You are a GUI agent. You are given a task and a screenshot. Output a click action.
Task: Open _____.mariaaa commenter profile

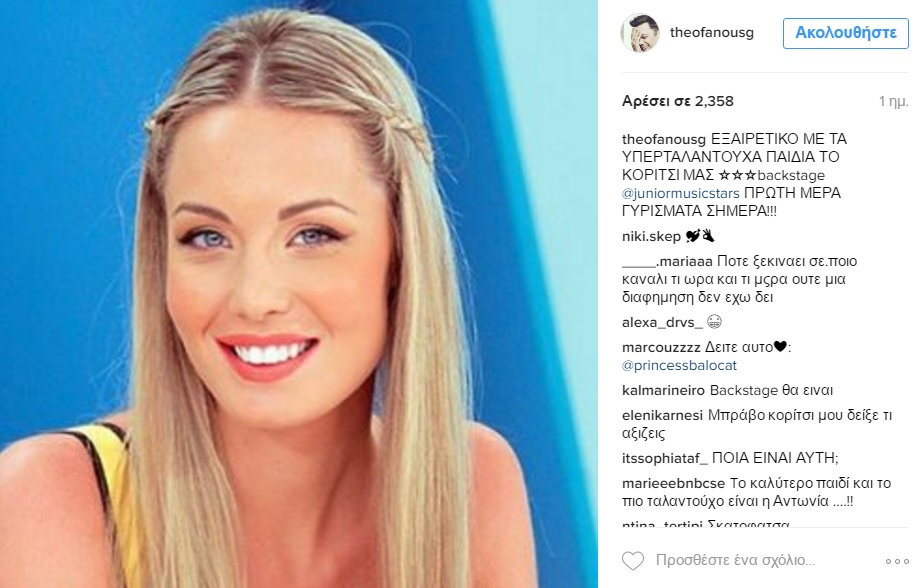[x=667, y=261]
